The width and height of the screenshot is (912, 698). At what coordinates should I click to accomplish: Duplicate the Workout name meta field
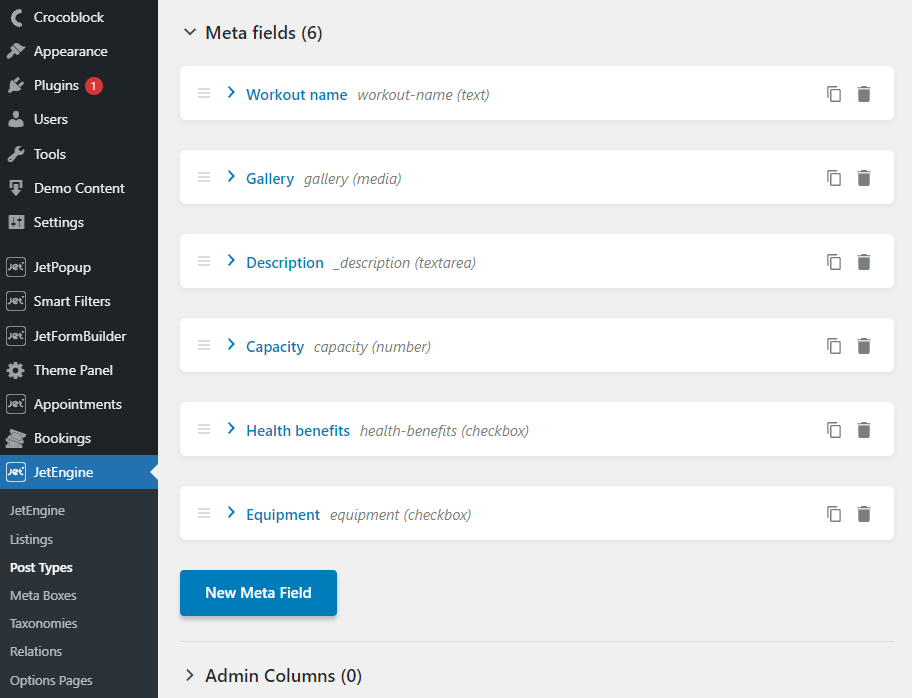tap(834, 94)
